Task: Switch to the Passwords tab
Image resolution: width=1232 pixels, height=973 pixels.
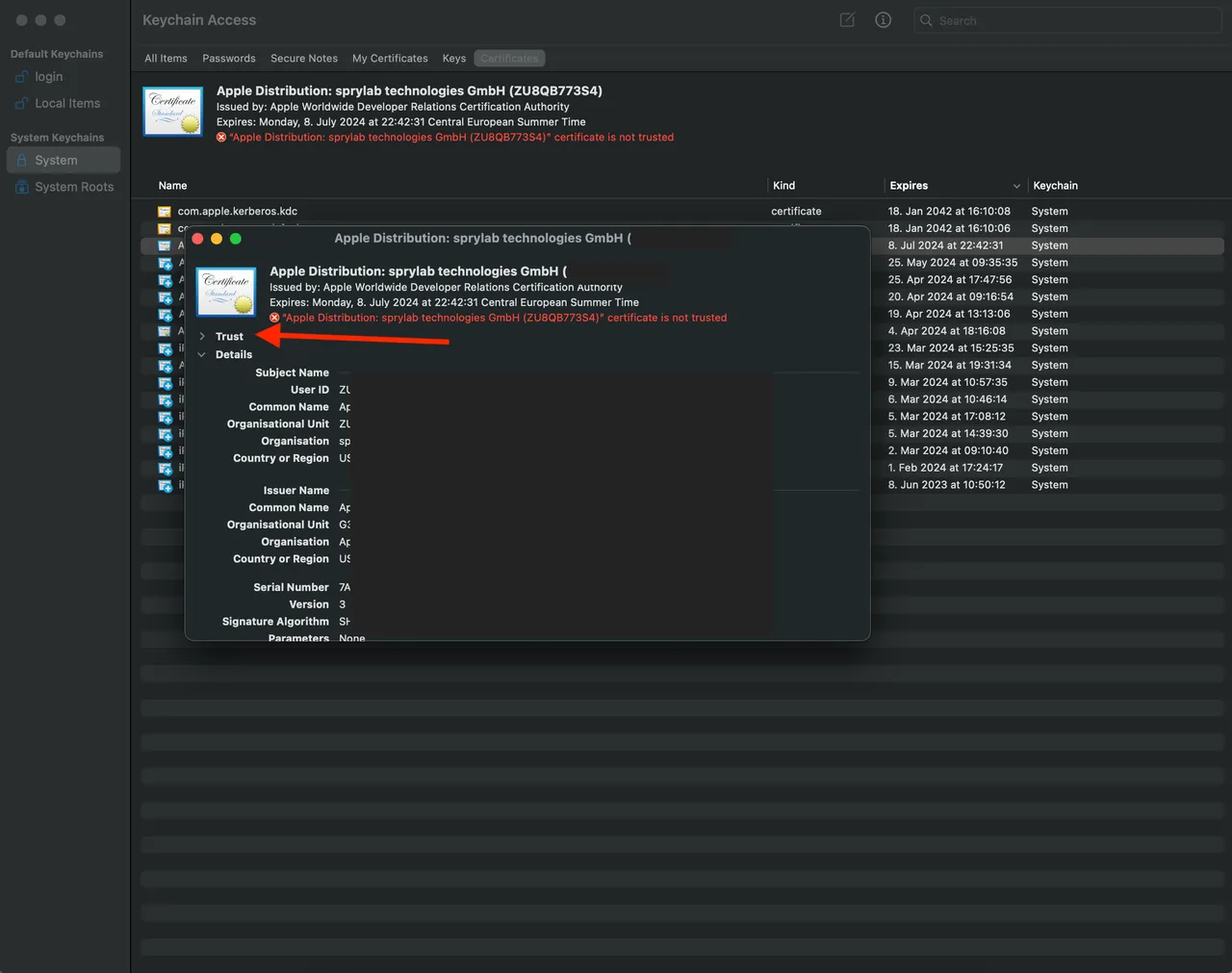Action: pyautogui.click(x=228, y=58)
